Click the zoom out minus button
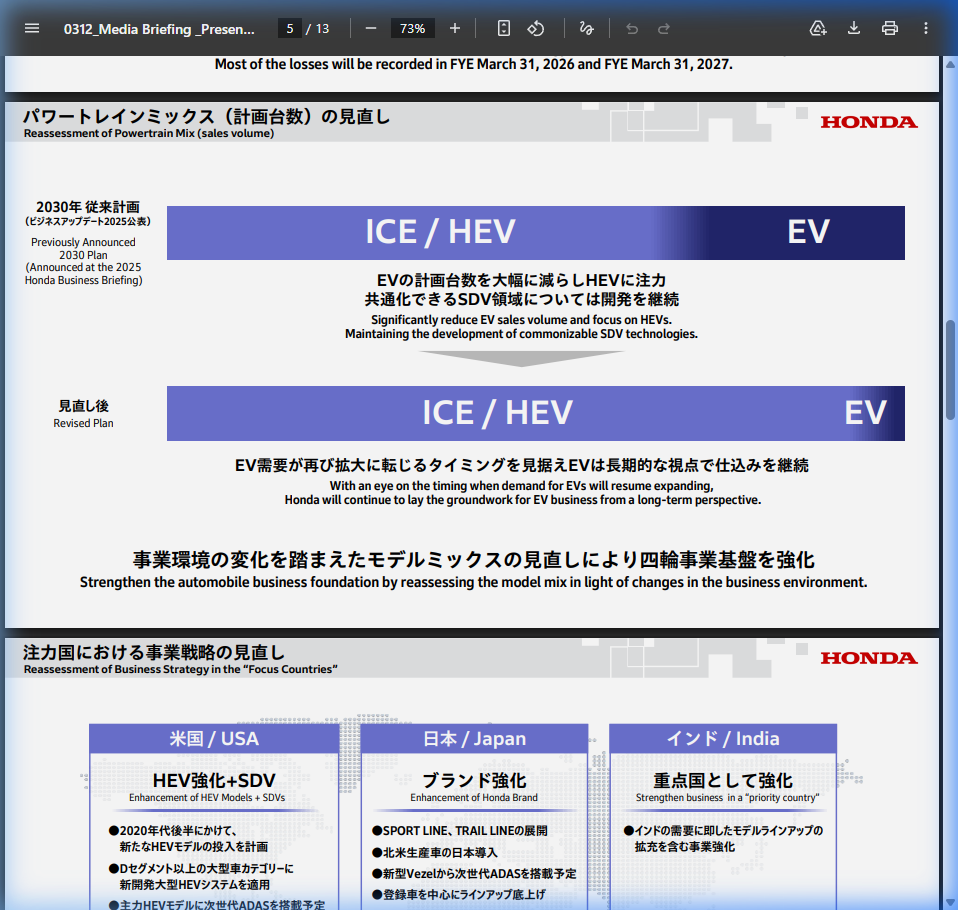The width and height of the screenshot is (958, 910). tap(371, 29)
